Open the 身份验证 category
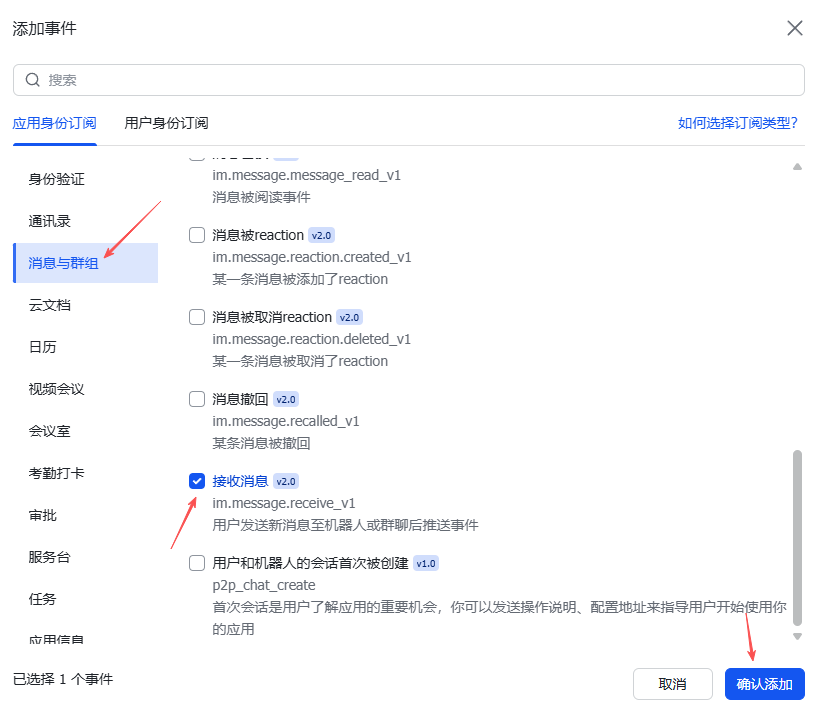 (x=57, y=179)
